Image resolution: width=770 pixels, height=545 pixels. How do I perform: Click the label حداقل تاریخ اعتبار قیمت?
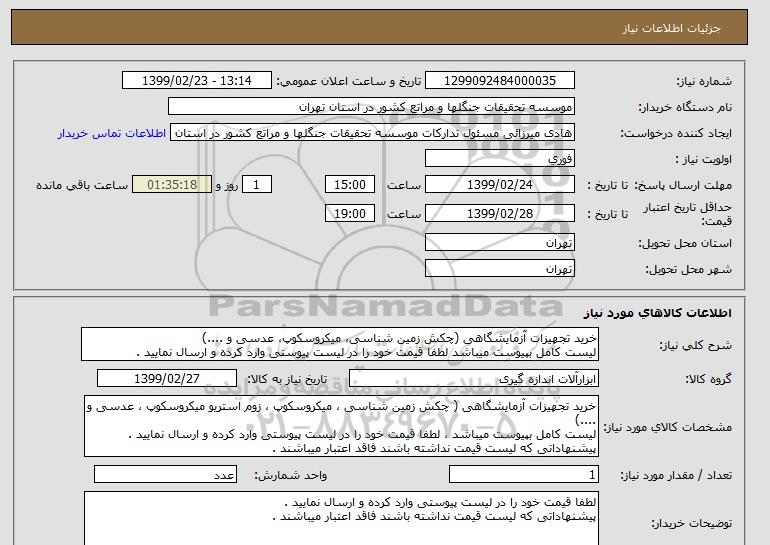pyautogui.click(x=688, y=214)
